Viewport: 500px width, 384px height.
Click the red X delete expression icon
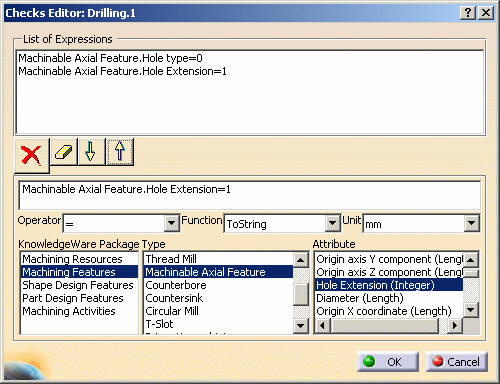32,156
